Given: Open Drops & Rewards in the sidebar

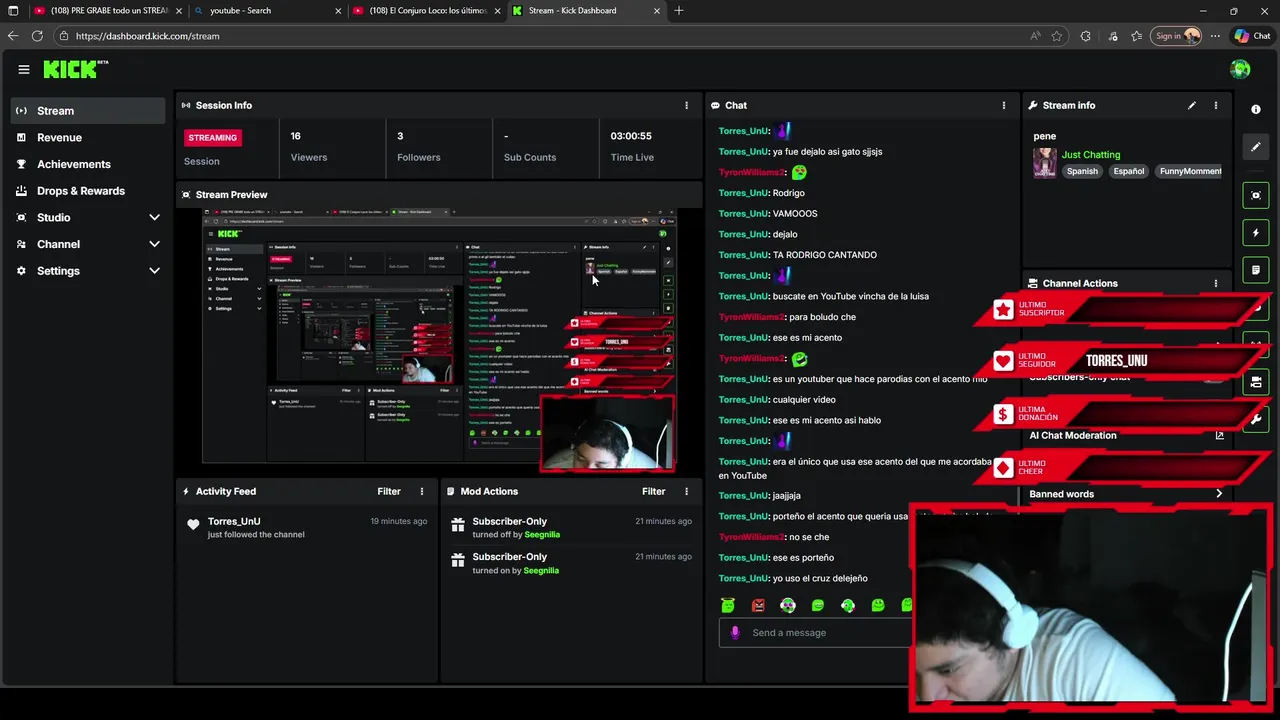Looking at the screenshot, I should pyautogui.click(x=87, y=191).
